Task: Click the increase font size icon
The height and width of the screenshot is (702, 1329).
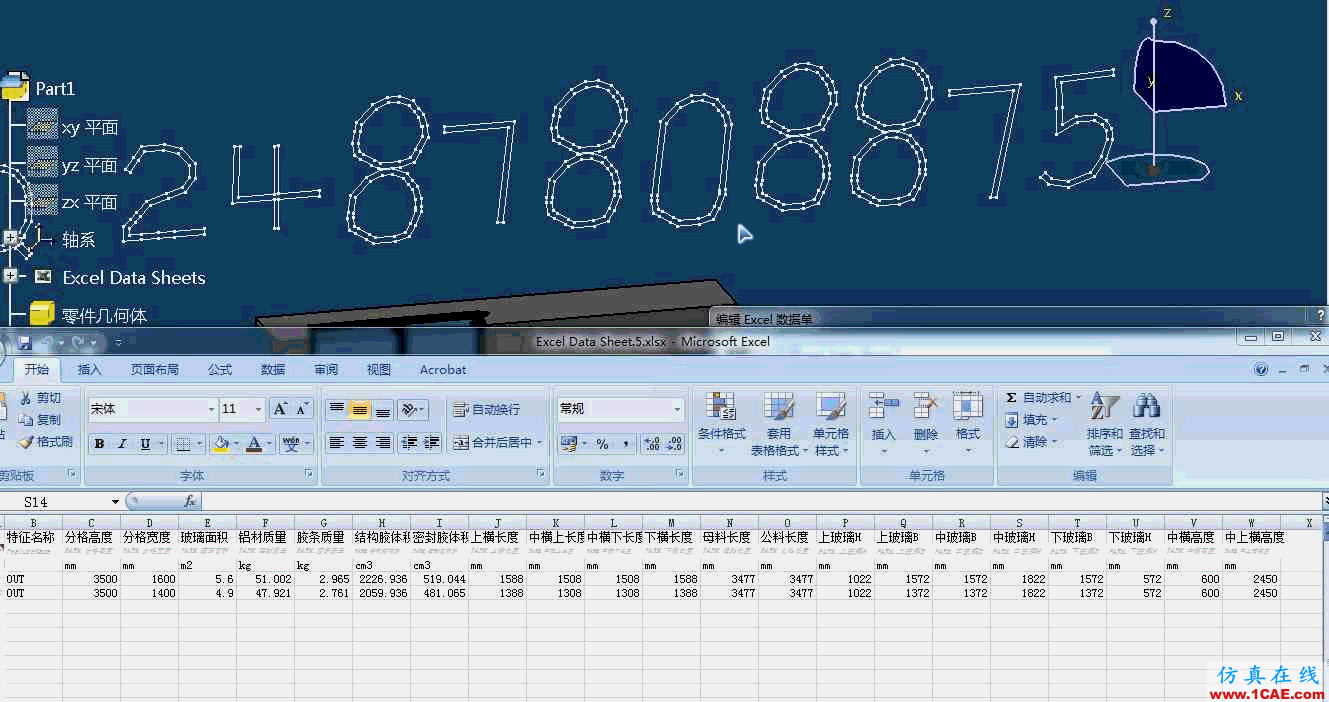Action: 281,409
